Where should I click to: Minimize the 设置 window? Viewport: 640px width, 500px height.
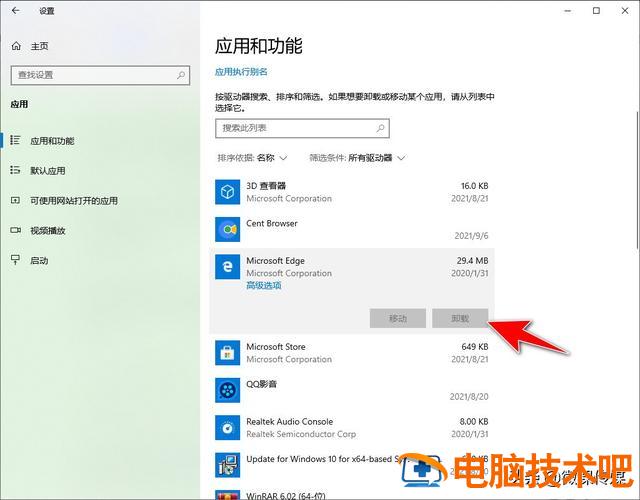pyautogui.click(x=567, y=11)
